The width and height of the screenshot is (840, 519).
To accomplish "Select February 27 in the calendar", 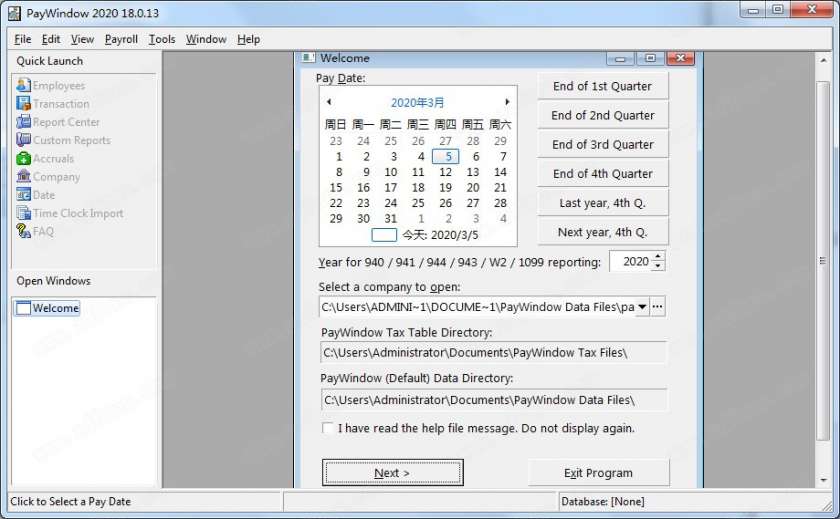I will [446, 141].
